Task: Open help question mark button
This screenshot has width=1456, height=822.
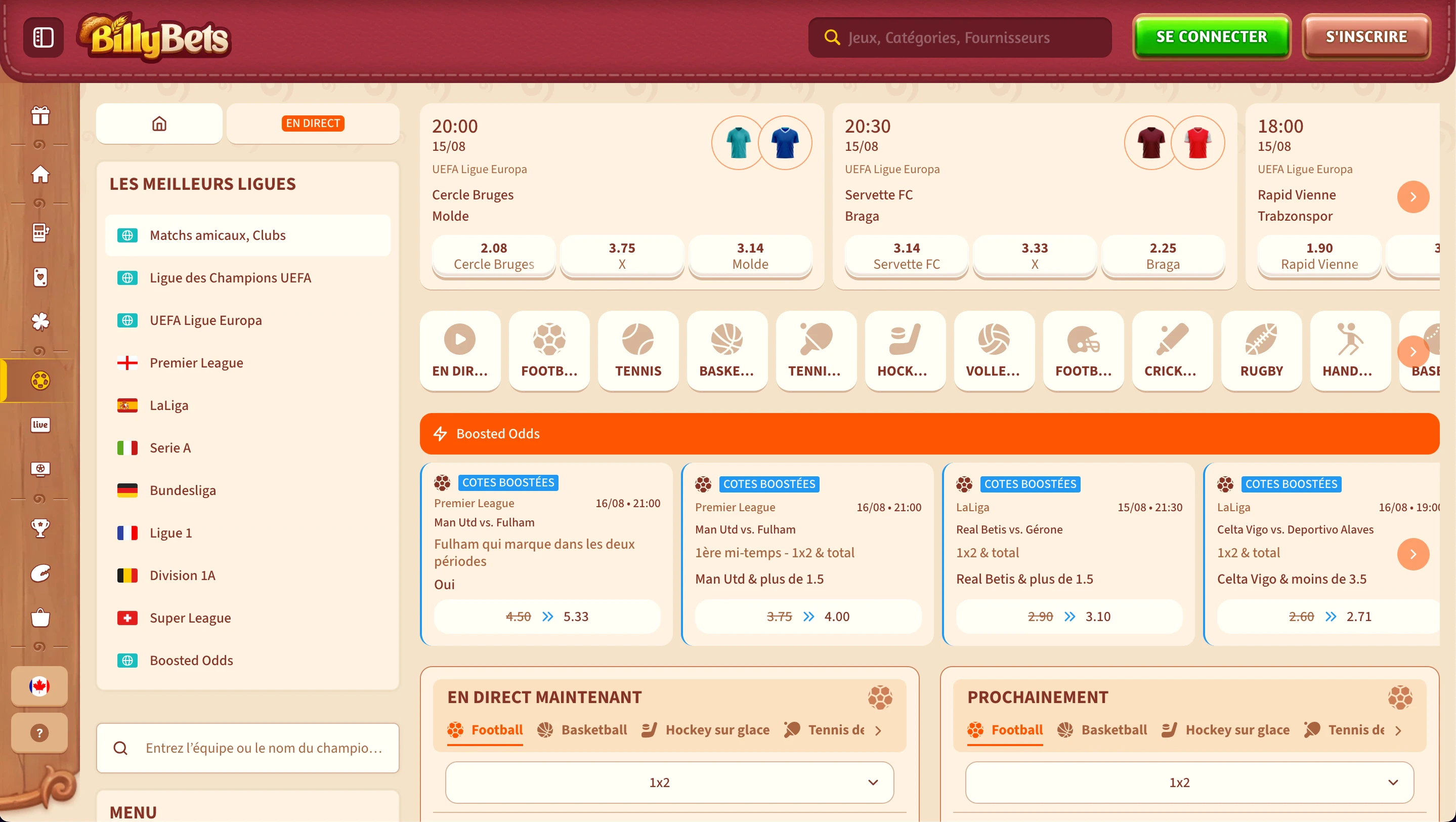Action: (39, 733)
